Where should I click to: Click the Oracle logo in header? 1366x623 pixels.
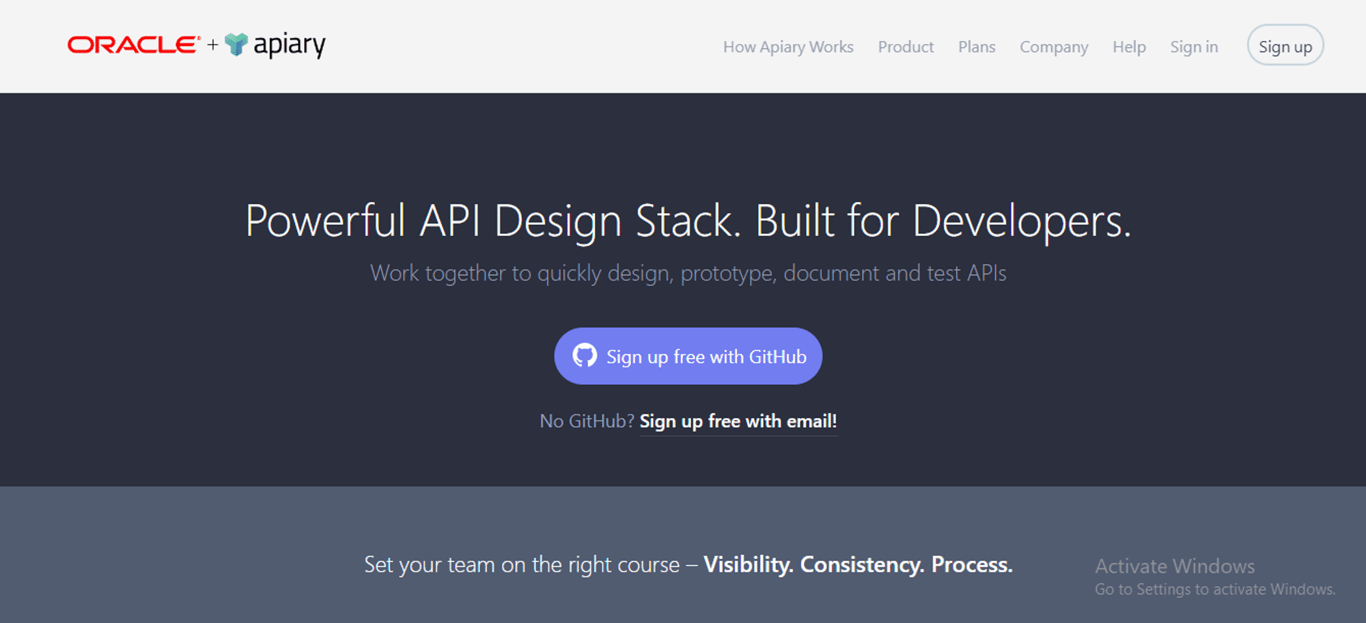tap(134, 45)
